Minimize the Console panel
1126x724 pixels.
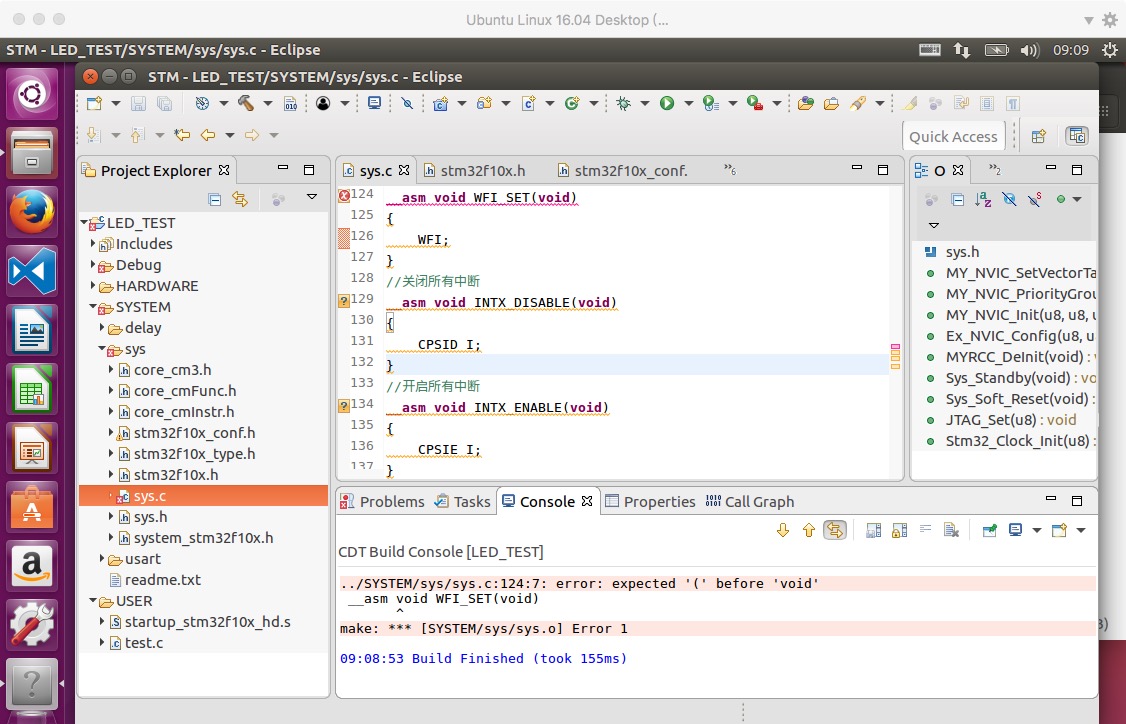[x=1051, y=499]
